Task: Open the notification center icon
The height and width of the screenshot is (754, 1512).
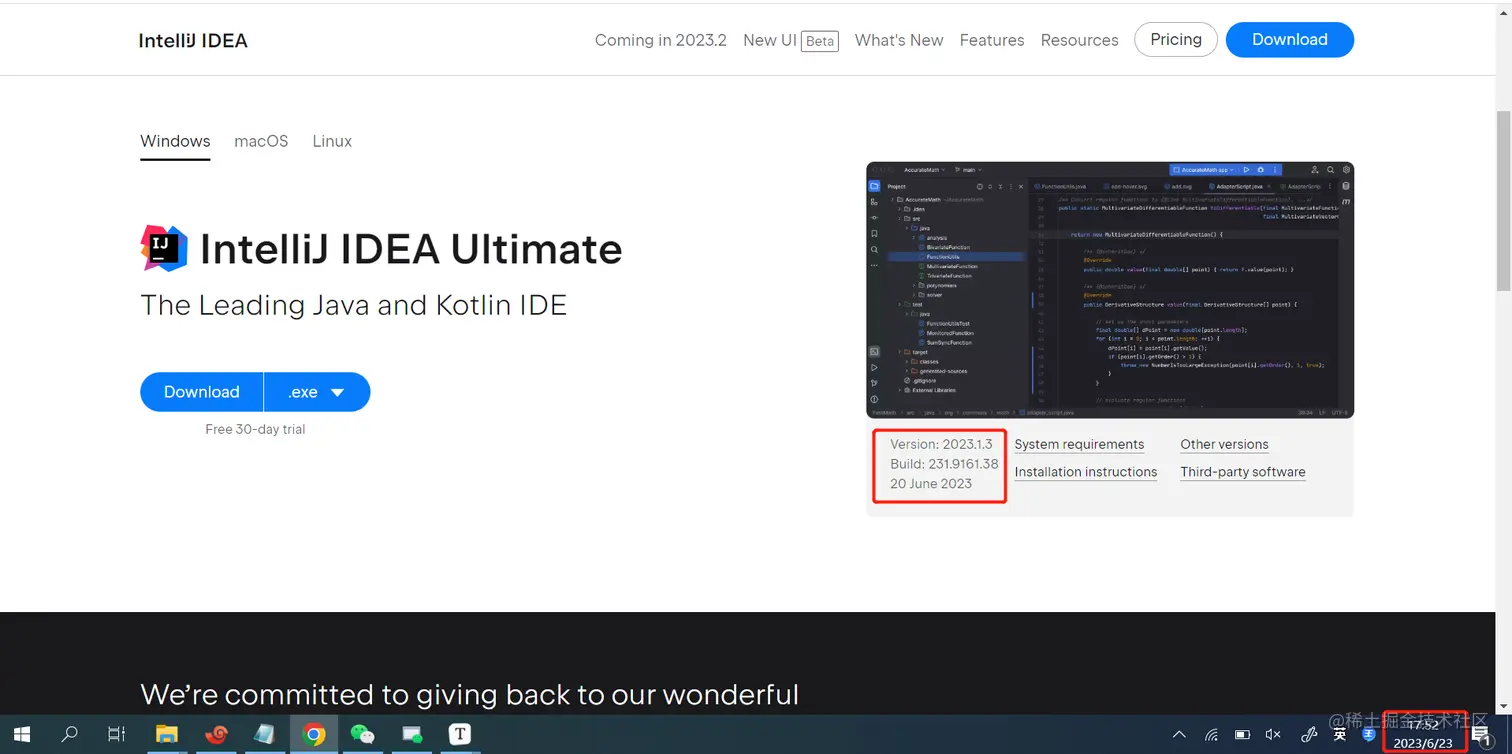Action: click(x=1483, y=735)
